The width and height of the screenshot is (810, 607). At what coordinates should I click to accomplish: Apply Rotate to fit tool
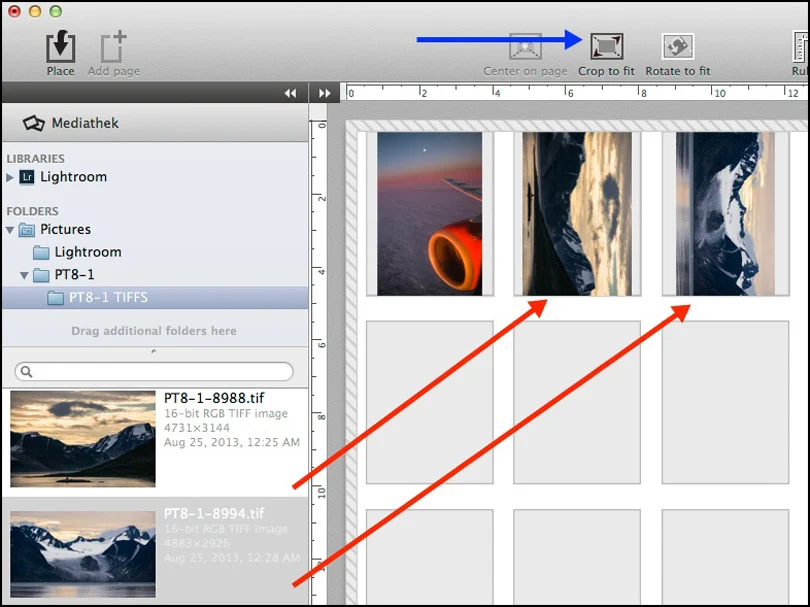coord(678,46)
